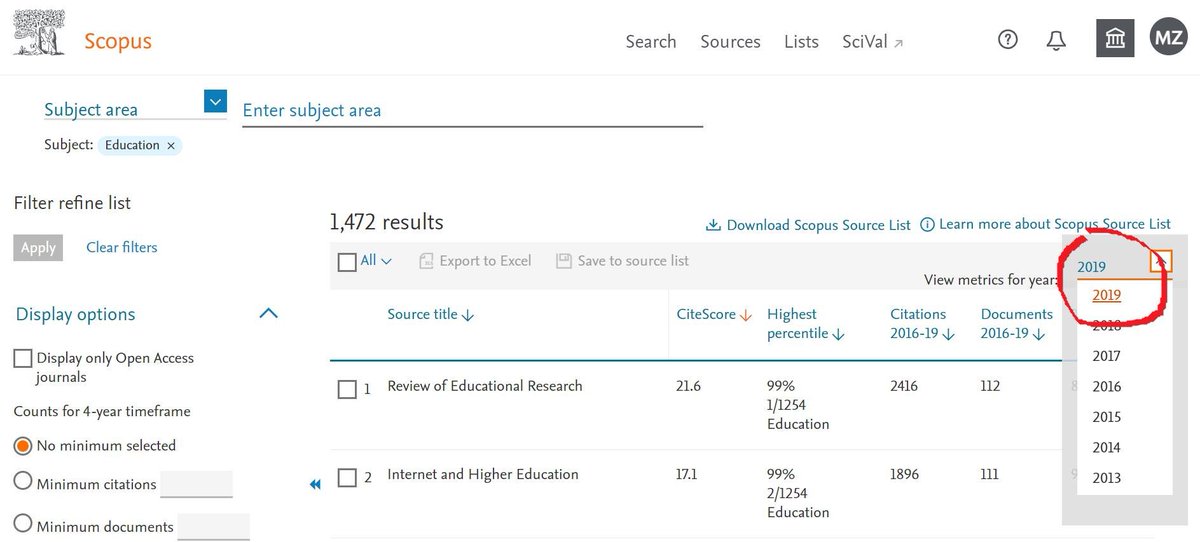
Task: Open the MZ user account menu
Action: click(1168, 39)
